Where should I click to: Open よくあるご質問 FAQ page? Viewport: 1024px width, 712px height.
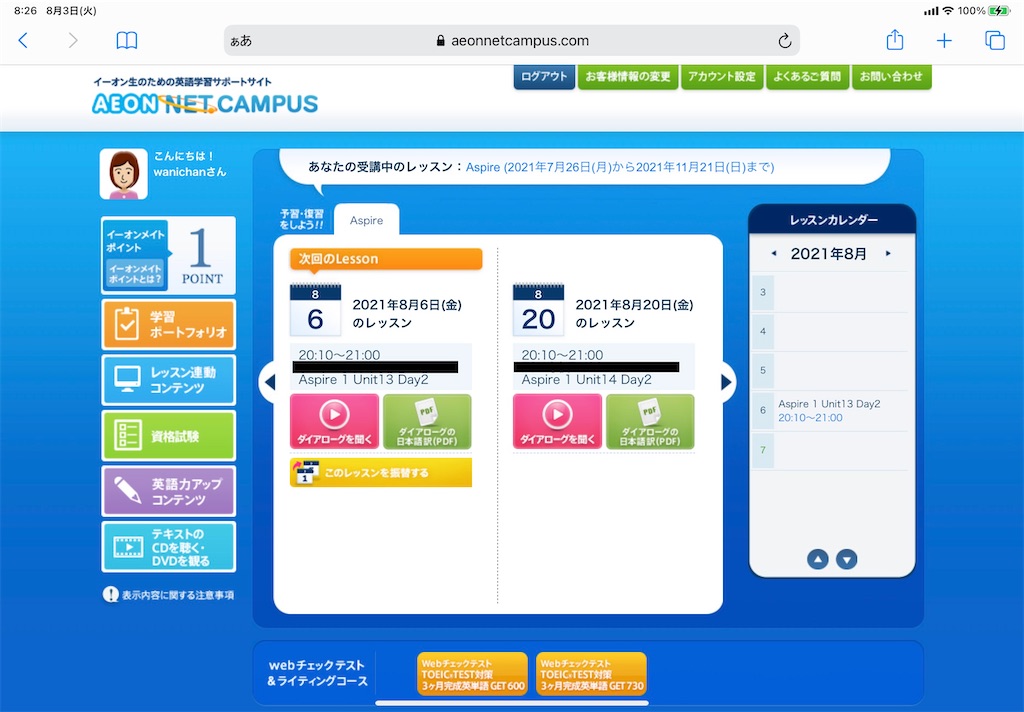coord(807,76)
